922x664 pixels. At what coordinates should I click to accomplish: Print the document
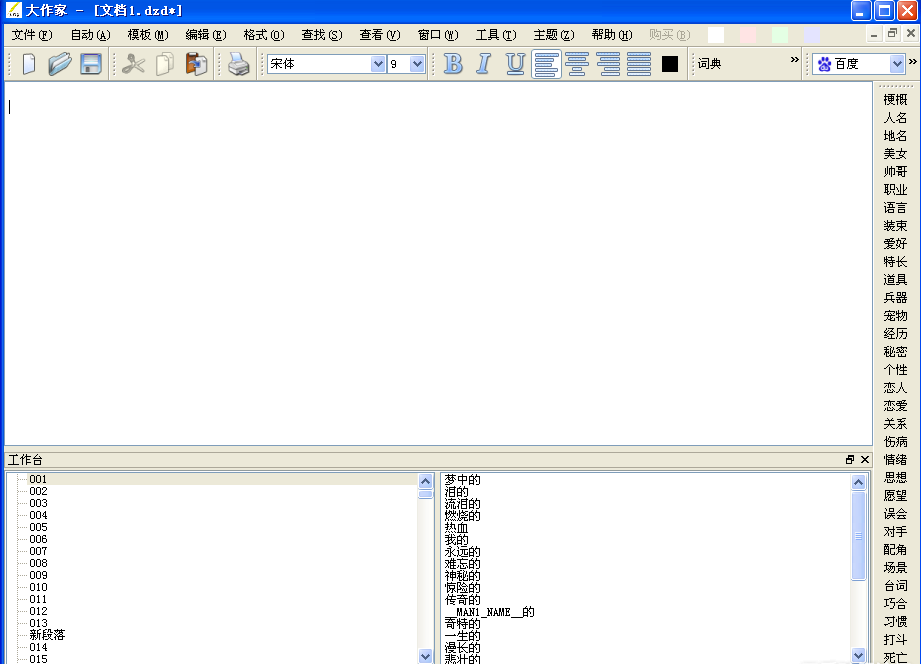click(238, 63)
